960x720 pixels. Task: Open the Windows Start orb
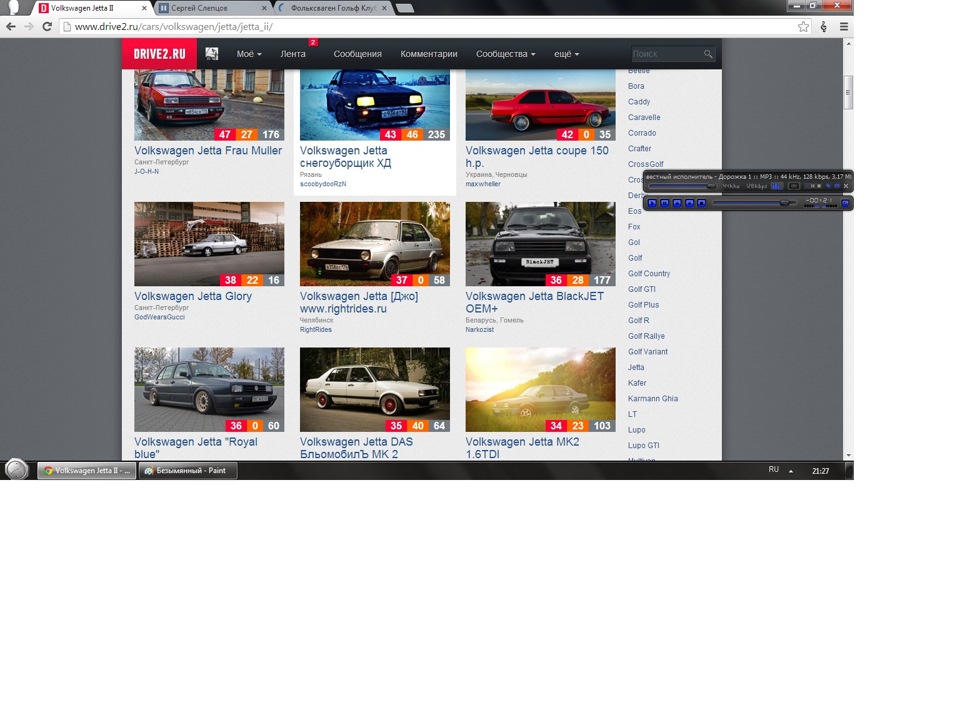[17, 470]
